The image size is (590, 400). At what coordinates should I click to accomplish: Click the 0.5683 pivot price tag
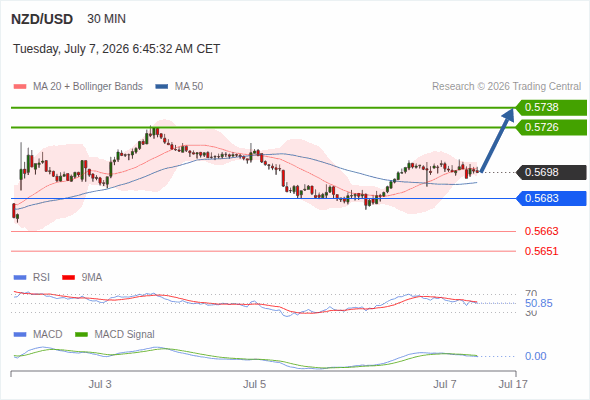click(551, 198)
